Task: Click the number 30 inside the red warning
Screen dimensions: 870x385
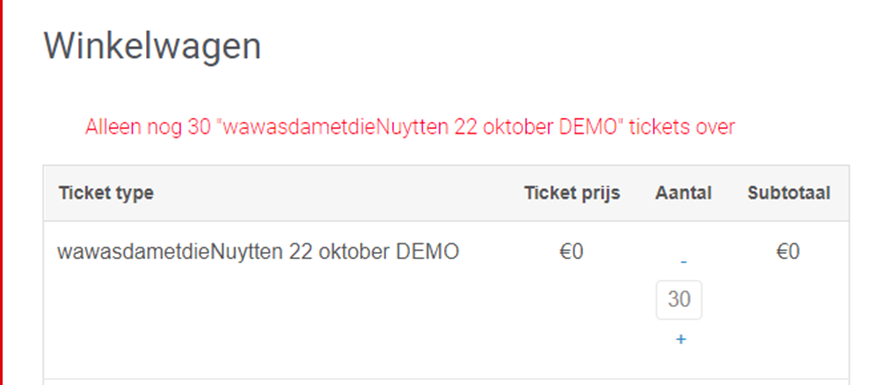Action: (x=199, y=127)
